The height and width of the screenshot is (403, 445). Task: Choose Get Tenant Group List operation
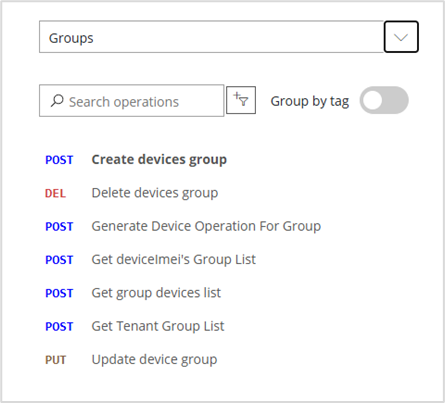(158, 326)
